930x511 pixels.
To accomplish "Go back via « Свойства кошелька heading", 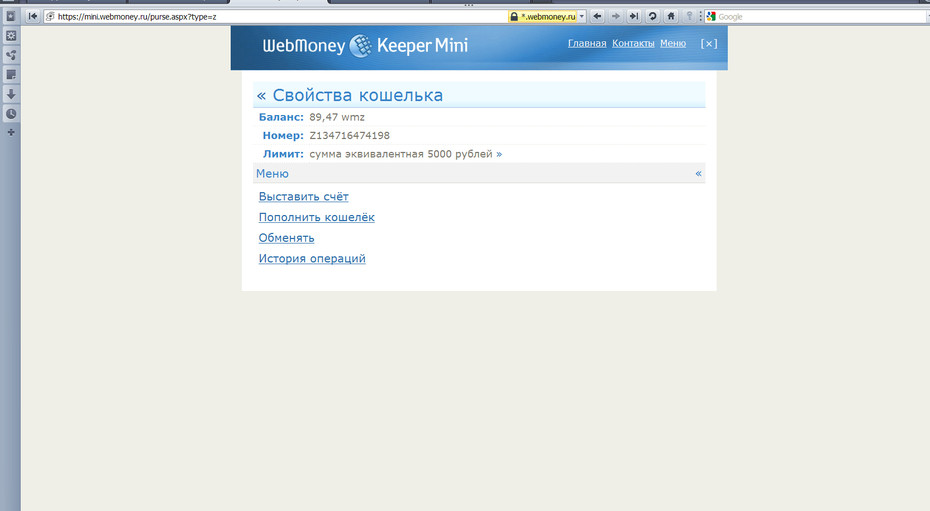I will pos(350,95).
